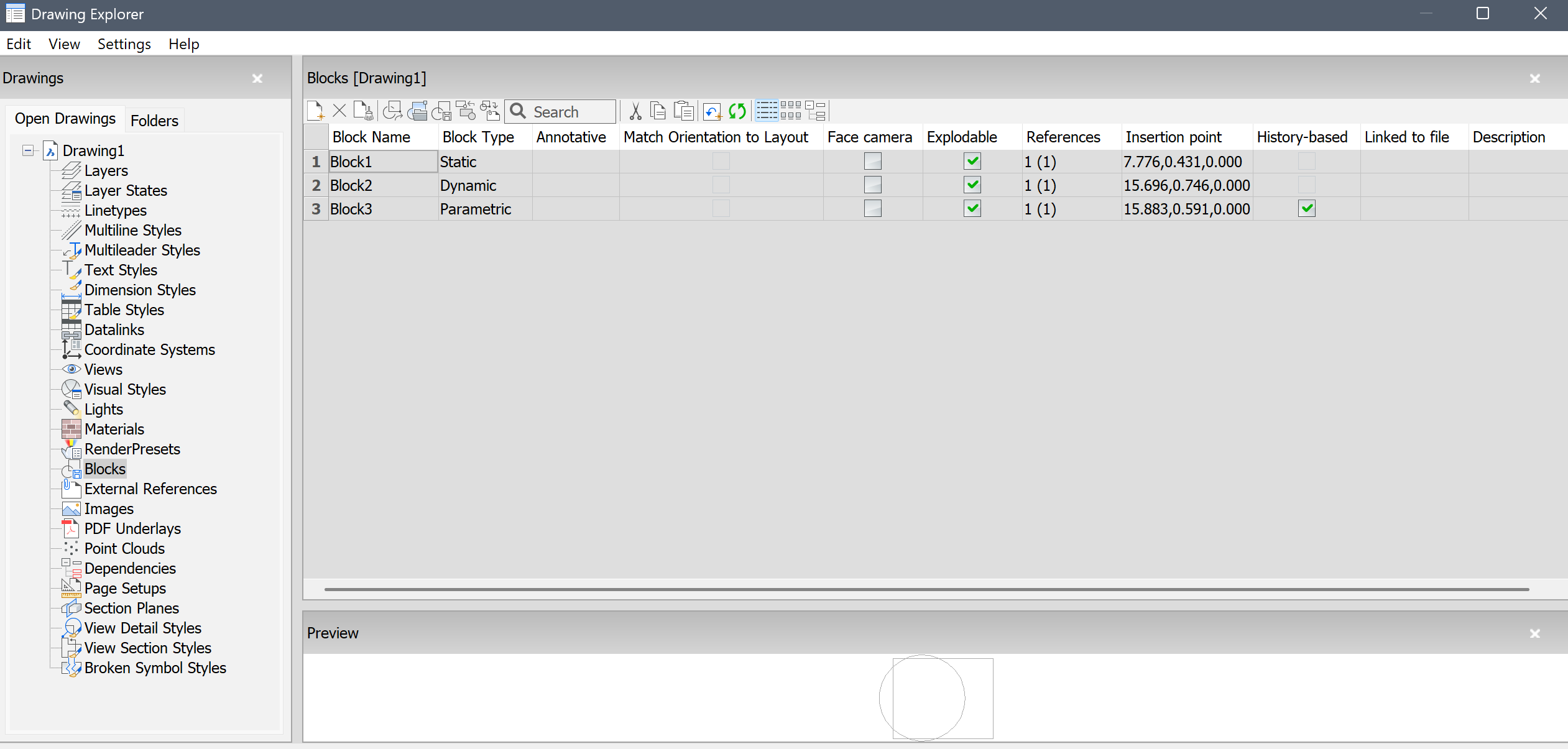
Task: Click the Cut scissors icon
Action: click(x=635, y=111)
